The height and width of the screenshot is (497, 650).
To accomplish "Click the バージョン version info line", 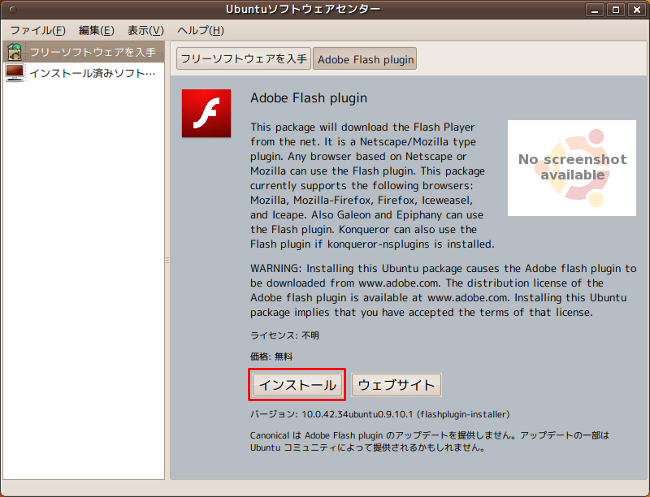I will (380, 413).
